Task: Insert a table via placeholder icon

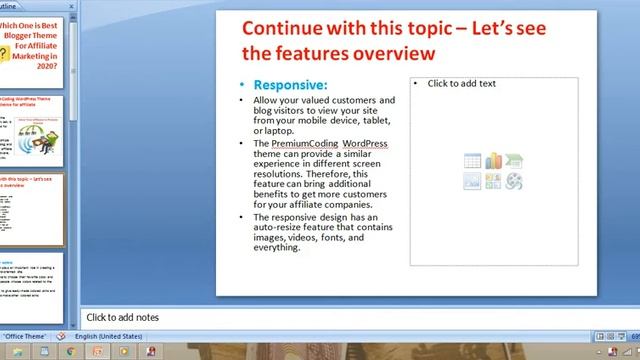Action: click(472, 161)
